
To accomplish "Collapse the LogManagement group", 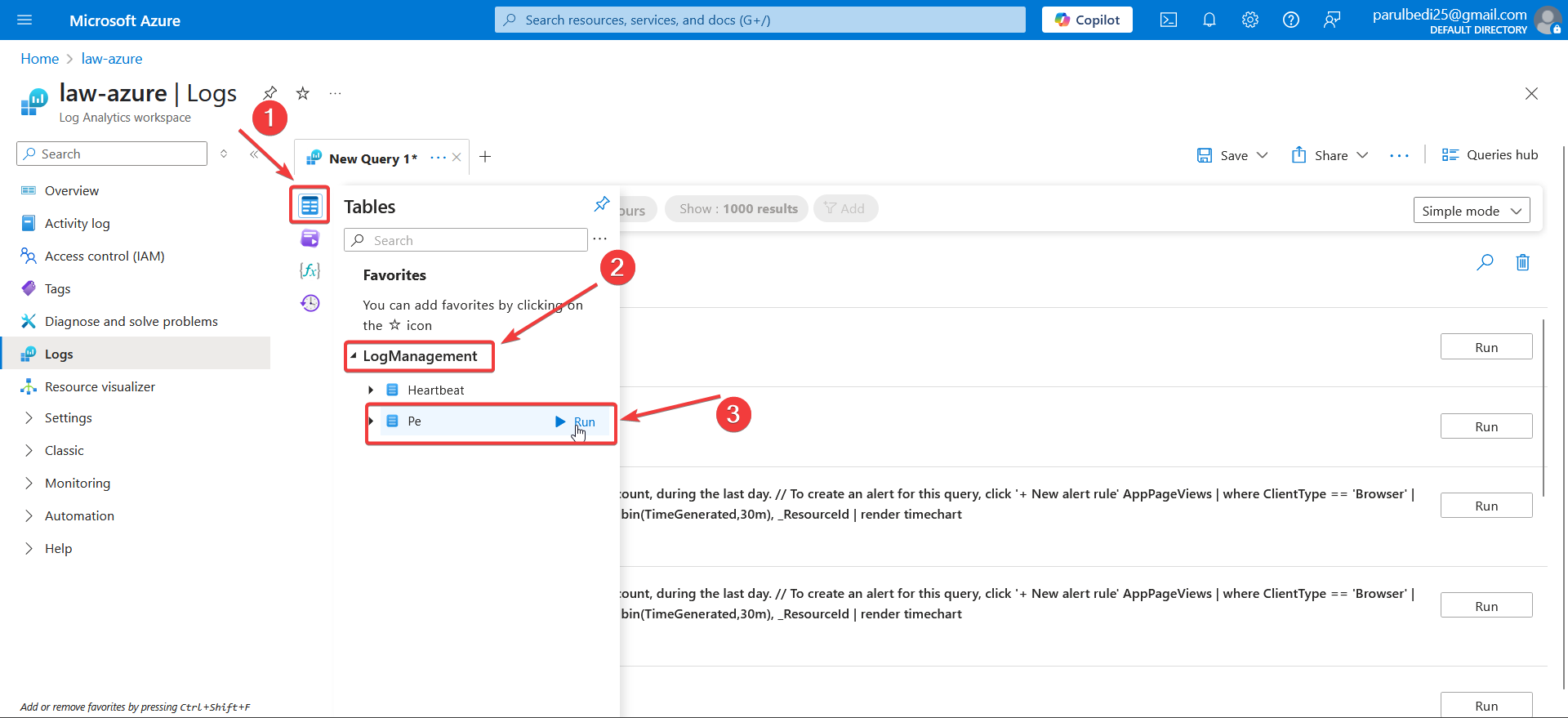I will tap(354, 356).
